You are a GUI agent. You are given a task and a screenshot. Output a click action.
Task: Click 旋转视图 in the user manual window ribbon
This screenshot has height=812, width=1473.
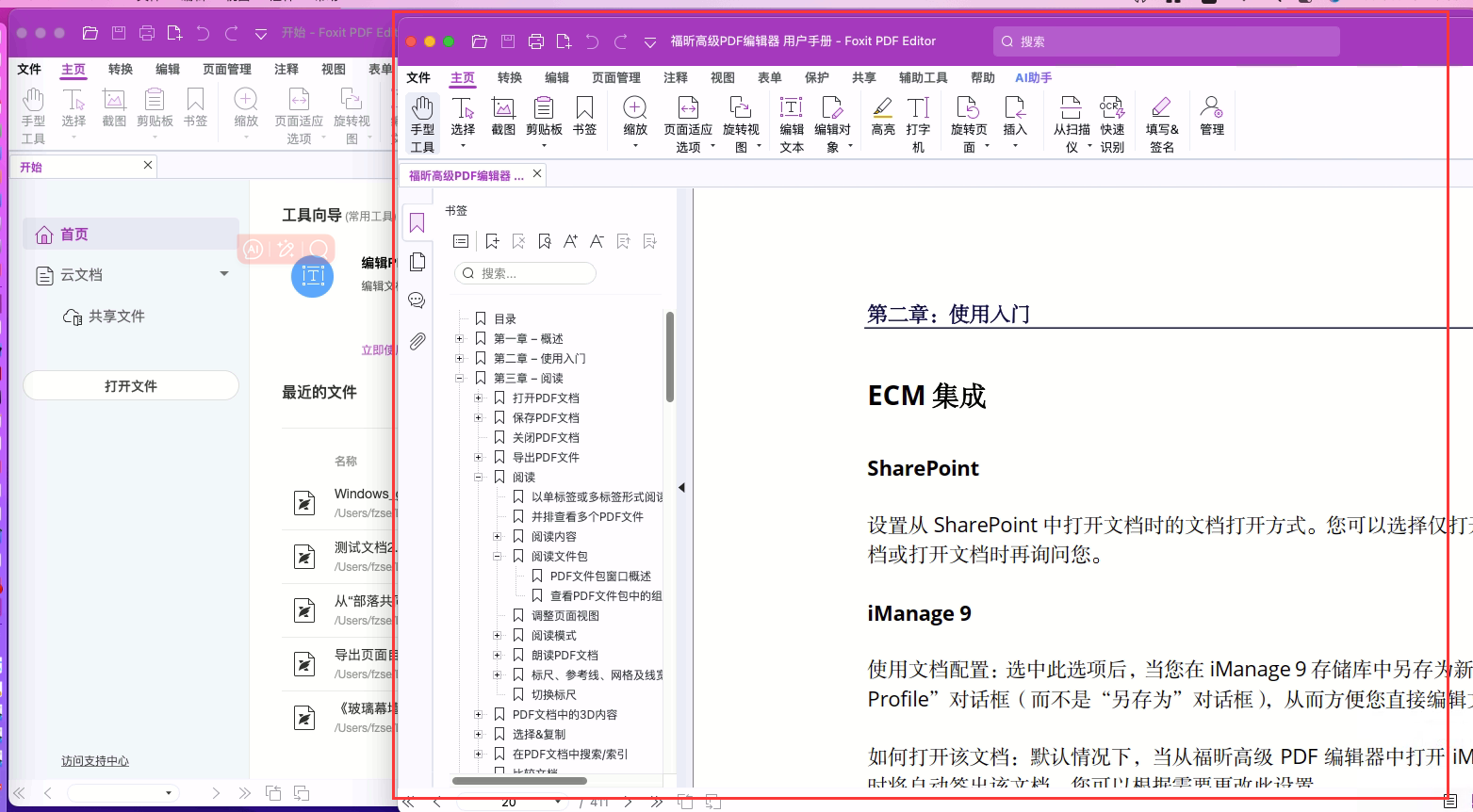coord(742,123)
